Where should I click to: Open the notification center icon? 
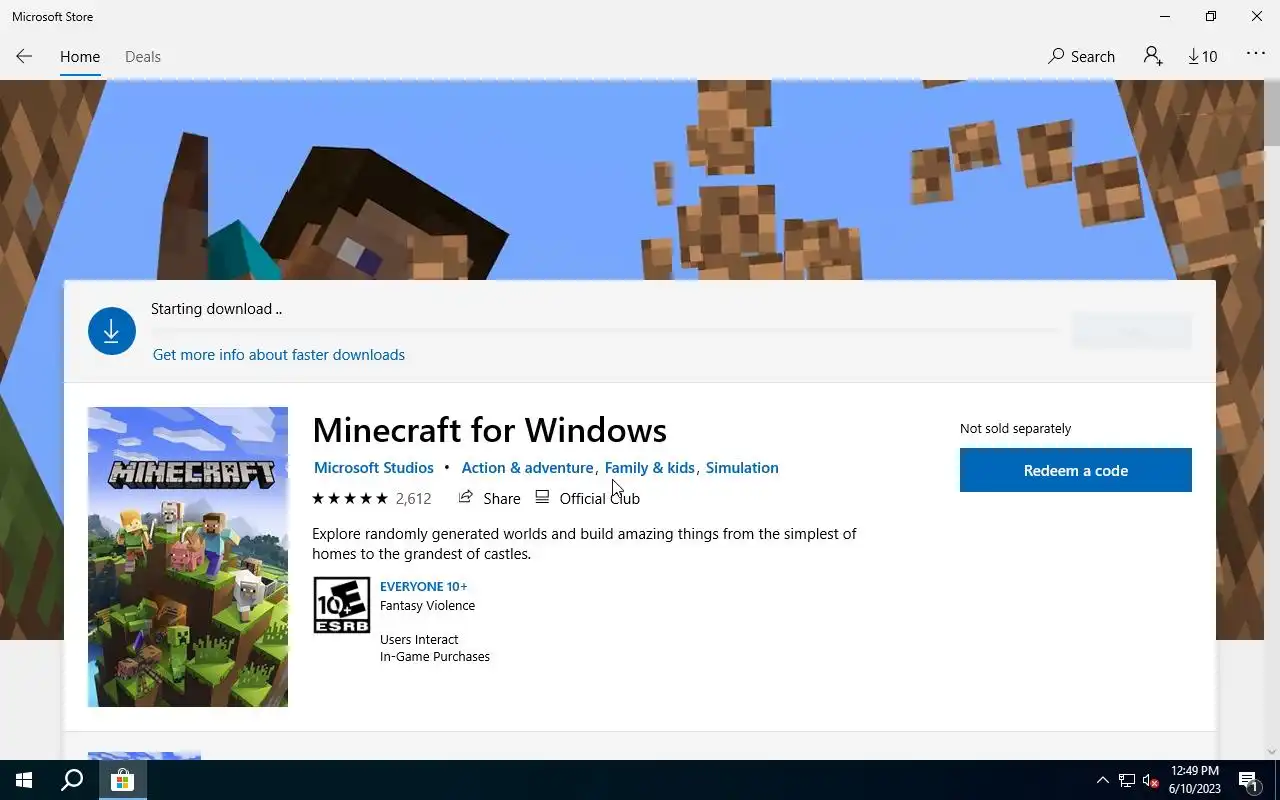pos(1248,781)
